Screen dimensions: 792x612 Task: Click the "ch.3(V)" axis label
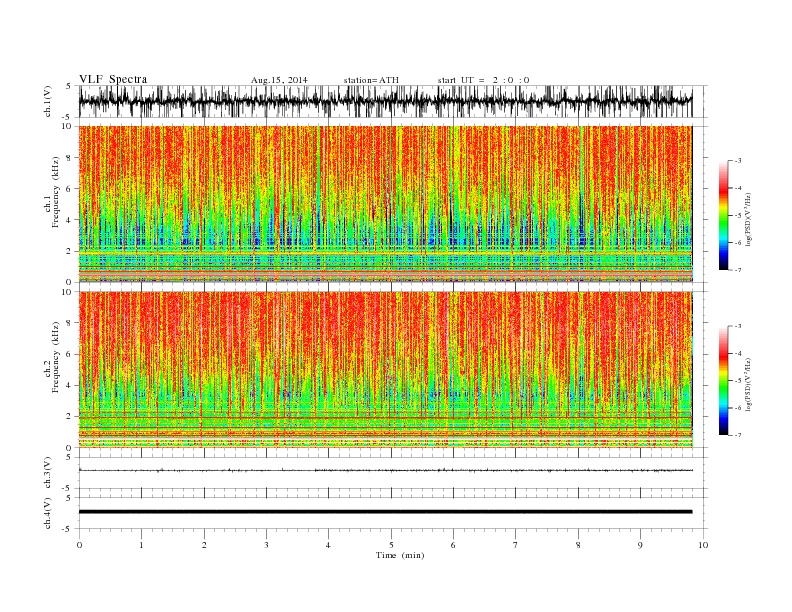point(47,473)
